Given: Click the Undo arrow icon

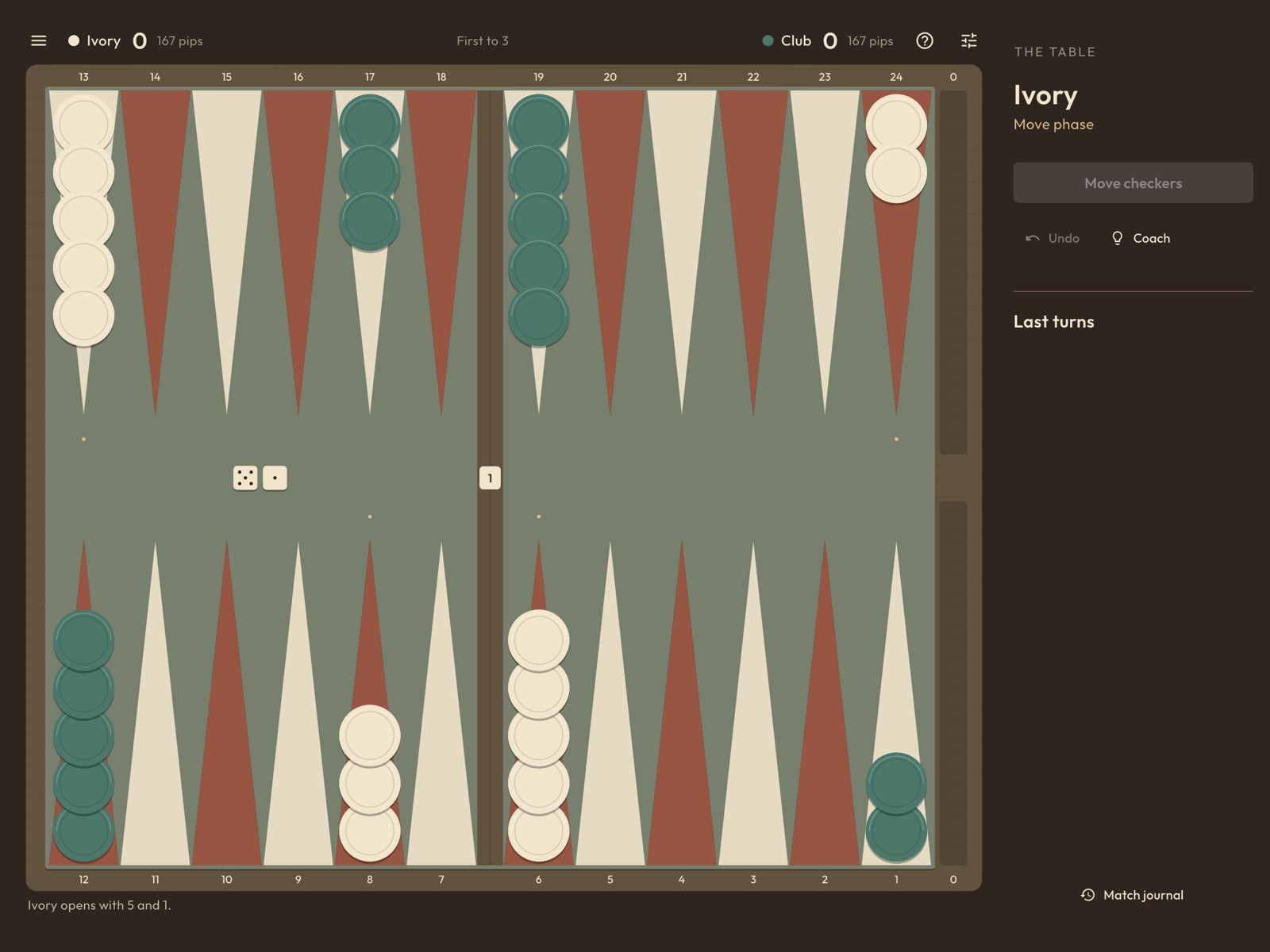Looking at the screenshot, I should (x=1033, y=238).
